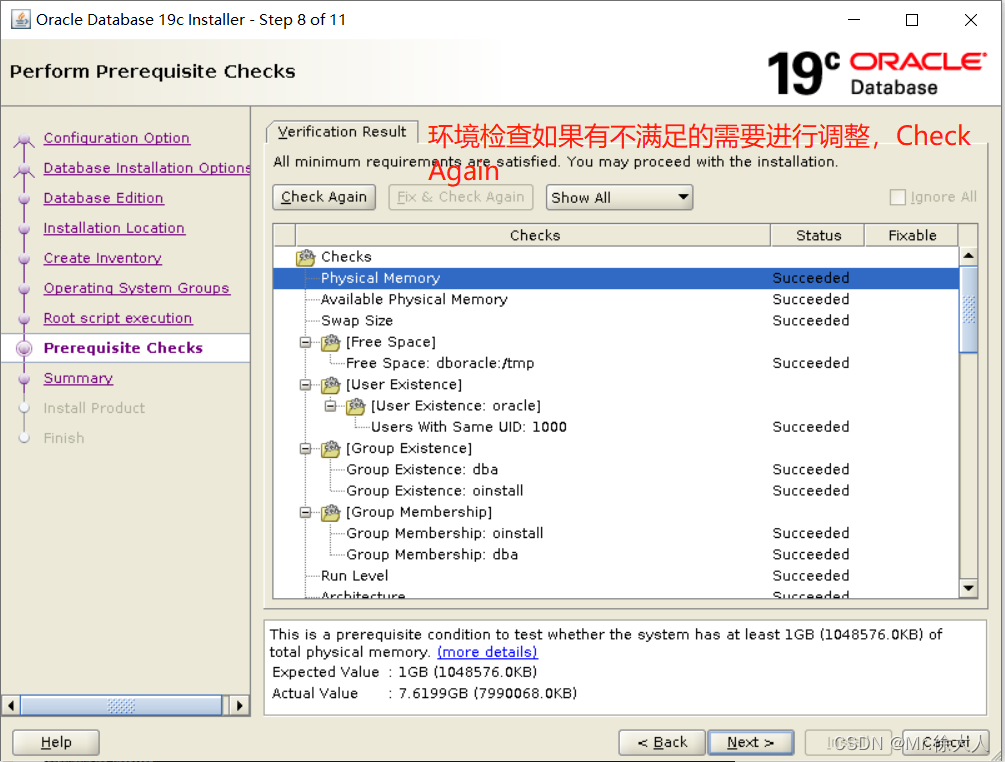This screenshot has width=1005, height=762.
Task: Open the Help button
Action: click(x=56, y=742)
